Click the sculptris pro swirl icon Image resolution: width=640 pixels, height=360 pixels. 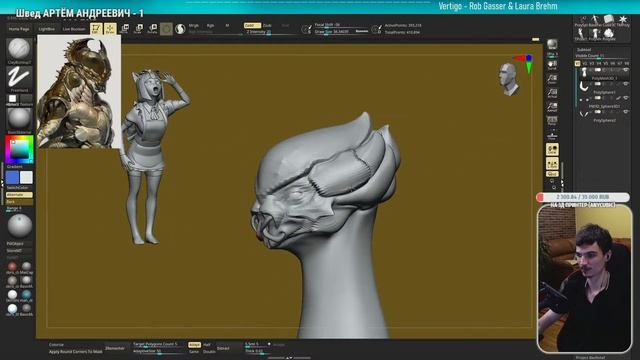click(180, 29)
